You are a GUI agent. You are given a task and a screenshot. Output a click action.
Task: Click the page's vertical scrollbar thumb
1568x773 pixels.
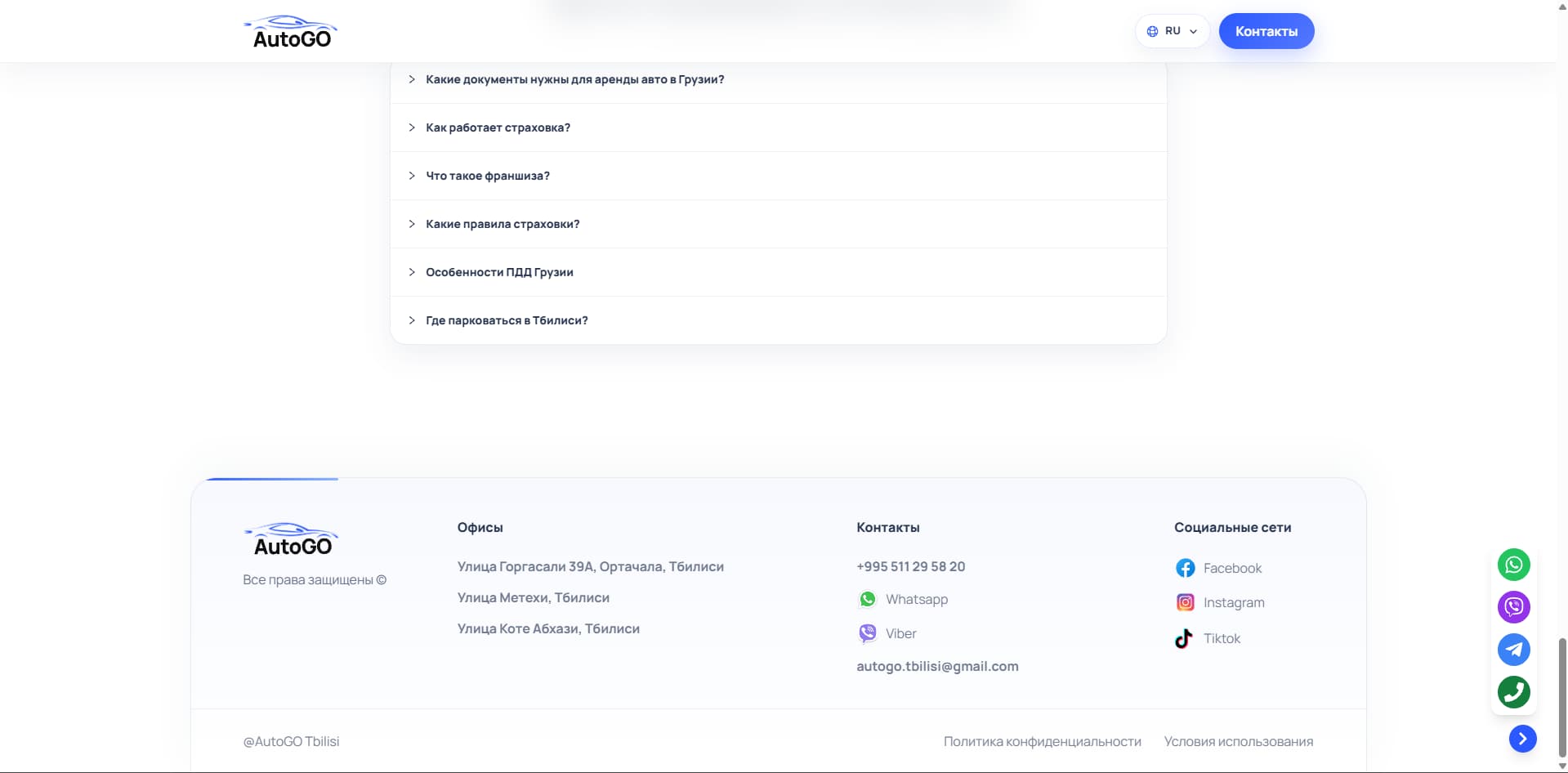(x=1562, y=697)
